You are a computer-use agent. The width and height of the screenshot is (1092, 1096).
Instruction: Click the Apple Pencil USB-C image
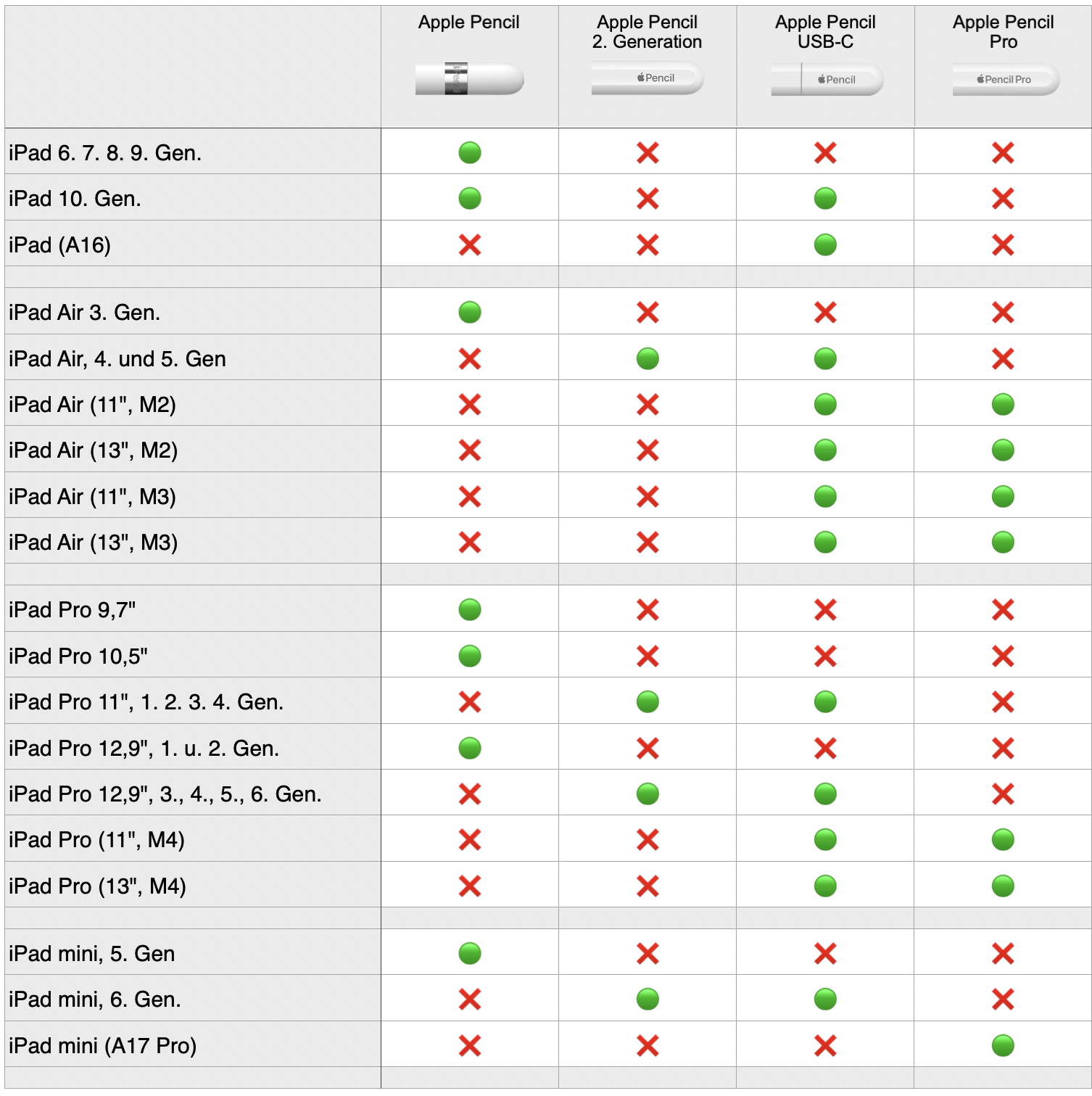point(827,79)
